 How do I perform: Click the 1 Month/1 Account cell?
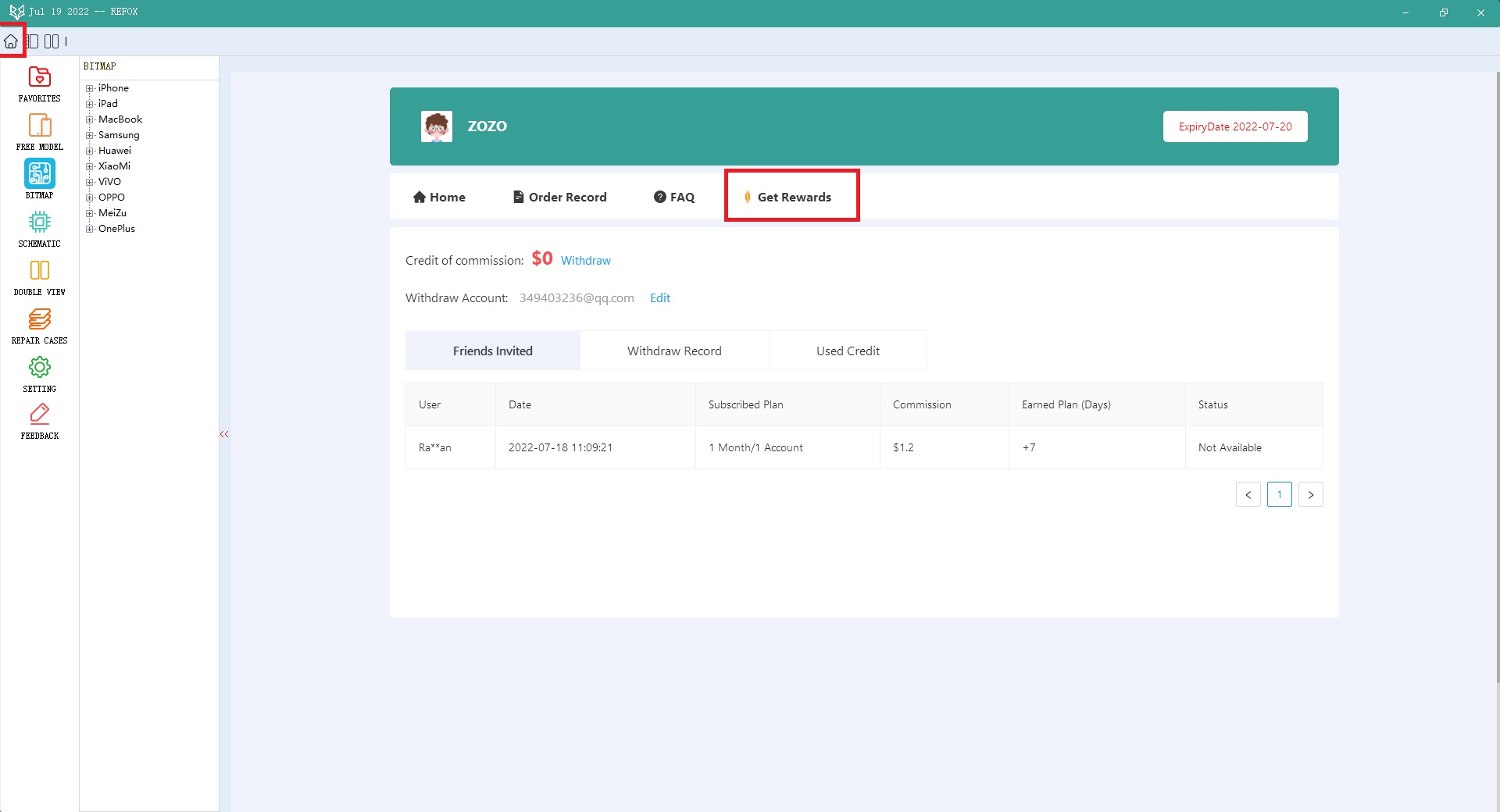[x=787, y=447]
